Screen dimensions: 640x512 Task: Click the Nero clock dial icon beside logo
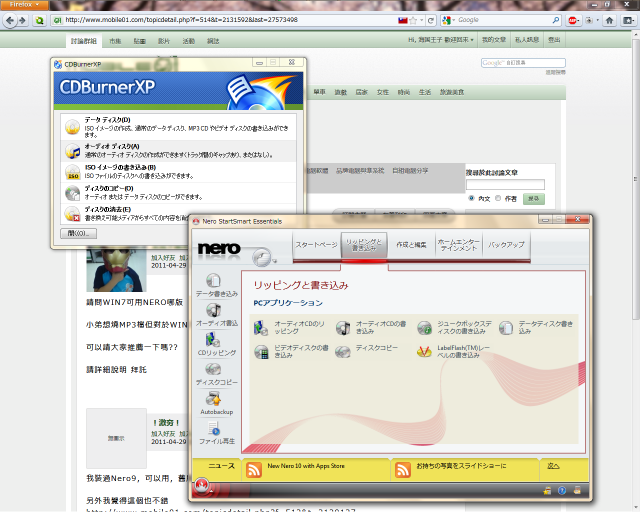click(x=261, y=257)
